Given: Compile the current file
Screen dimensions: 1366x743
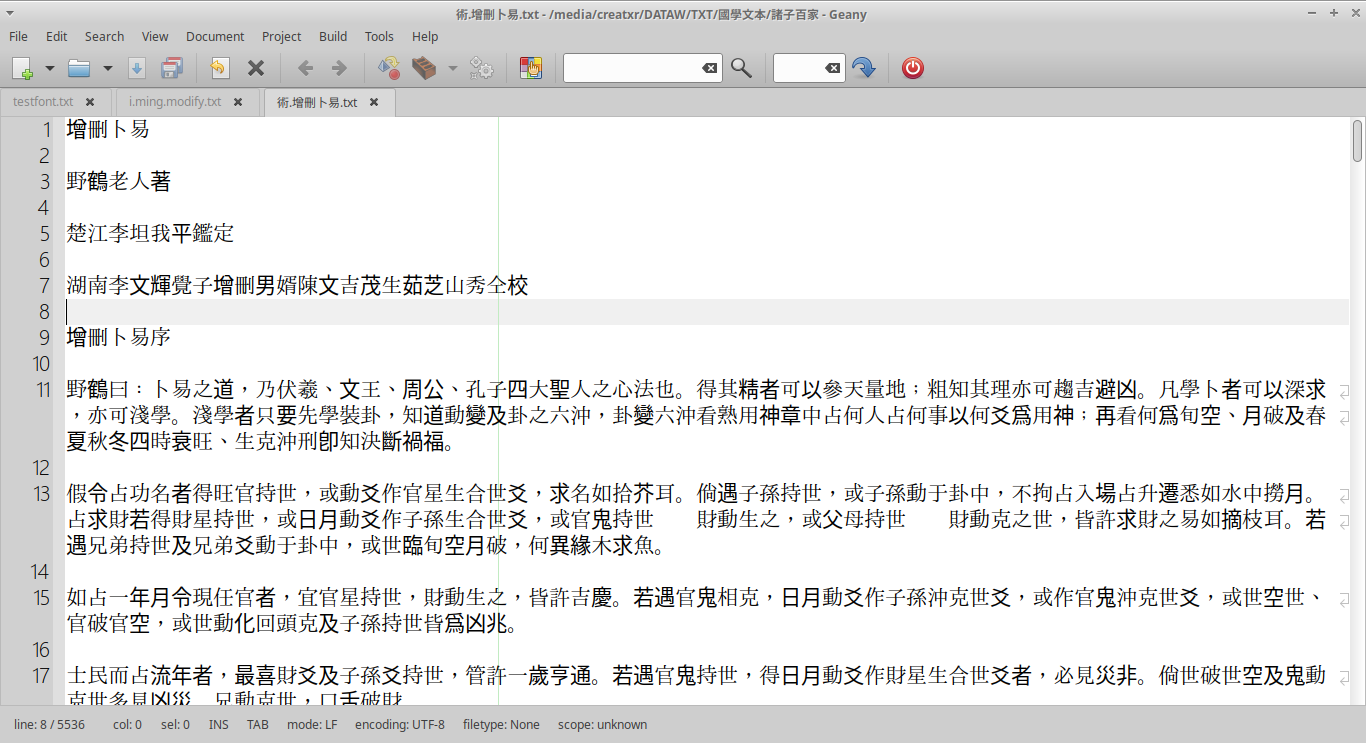Looking at the screenshot, I should (x=388, y=68).
